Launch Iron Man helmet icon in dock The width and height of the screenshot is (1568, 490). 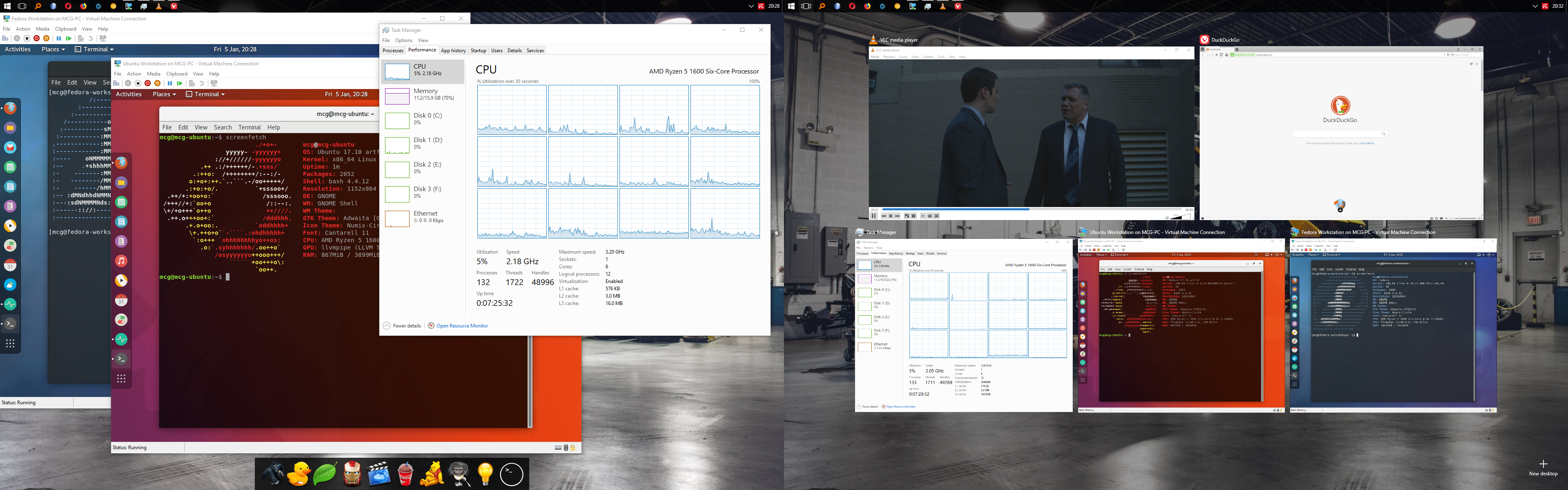click(x=352, y=474)
